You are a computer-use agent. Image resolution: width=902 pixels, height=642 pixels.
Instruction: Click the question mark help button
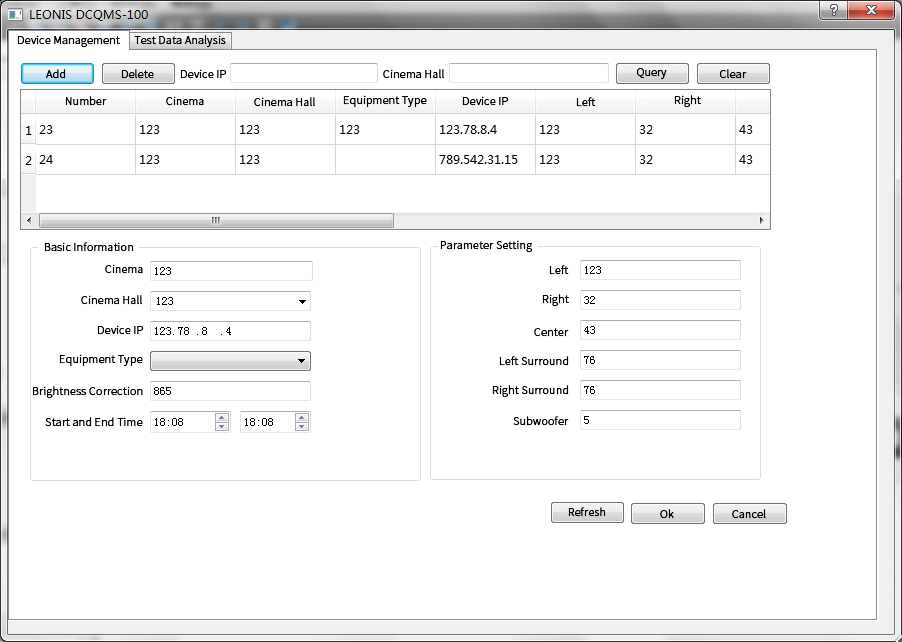pos(832,10)
